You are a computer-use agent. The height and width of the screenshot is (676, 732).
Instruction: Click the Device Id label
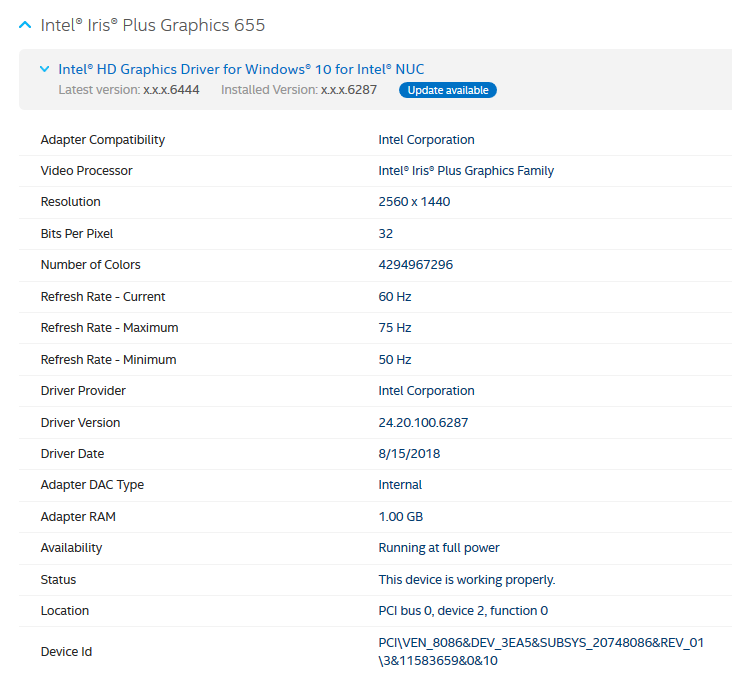66,652
